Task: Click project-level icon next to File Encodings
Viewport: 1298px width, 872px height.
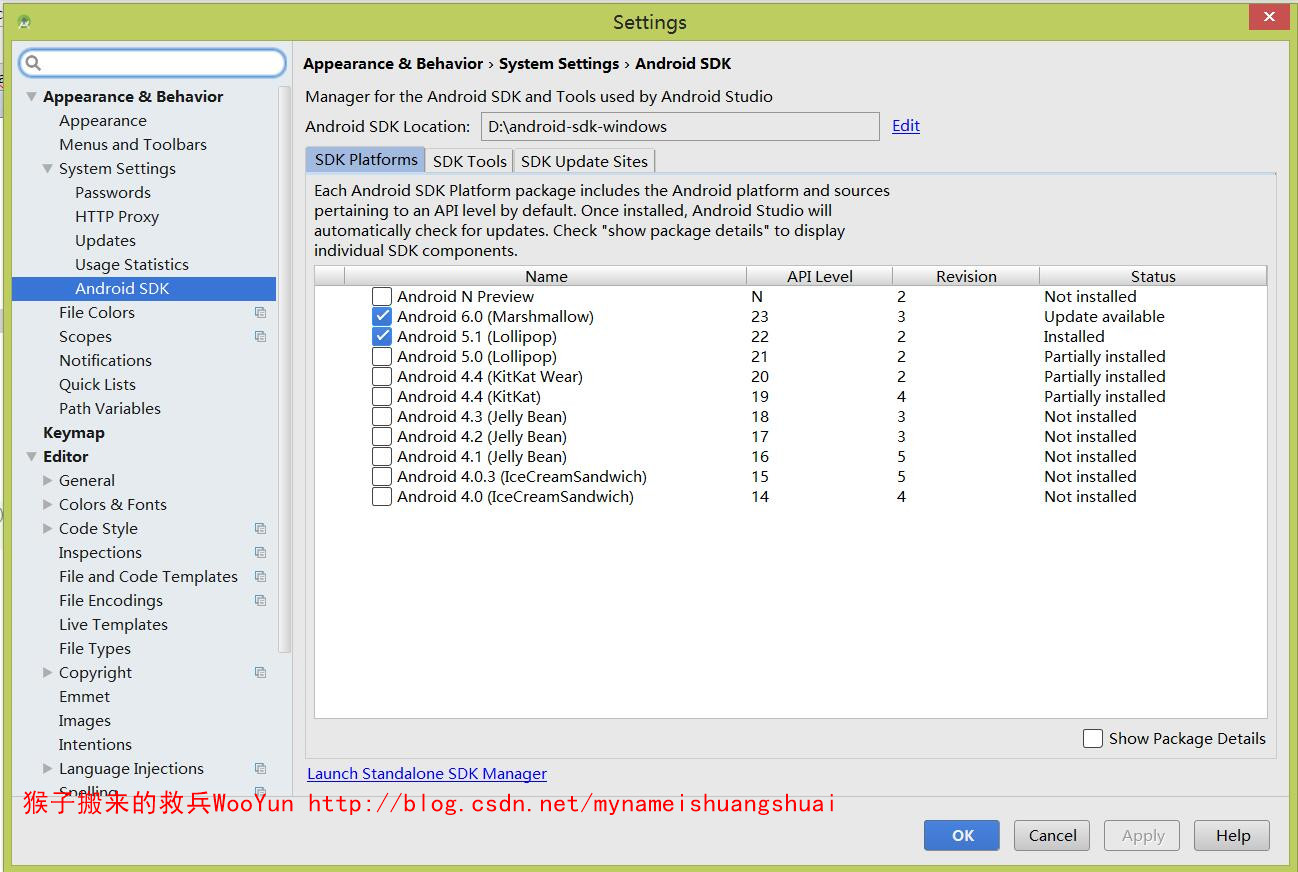Action: (261, 601)
